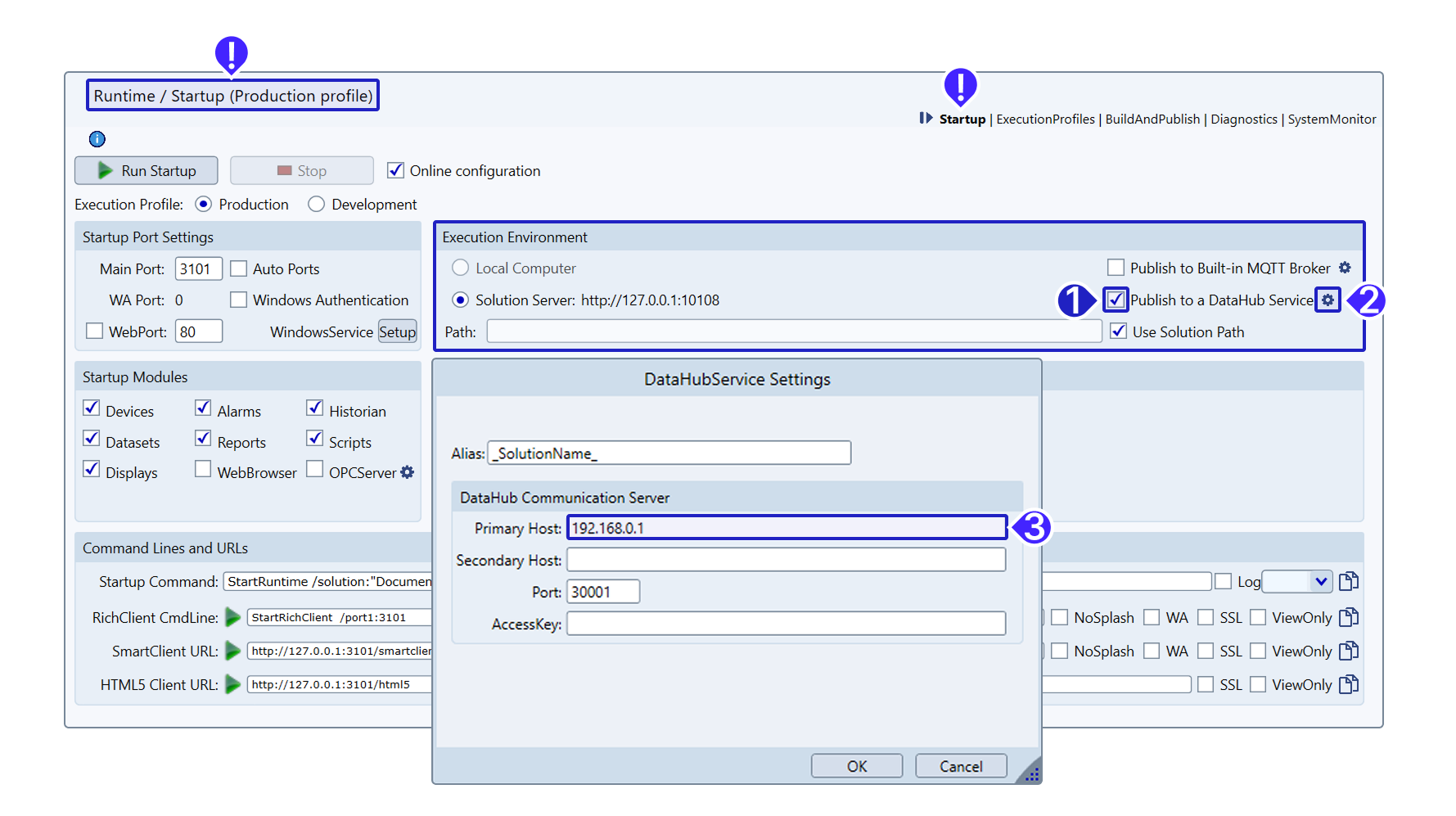
Task: Enable SSL on the SmartClient row
Action: [x=1206, y=651]
